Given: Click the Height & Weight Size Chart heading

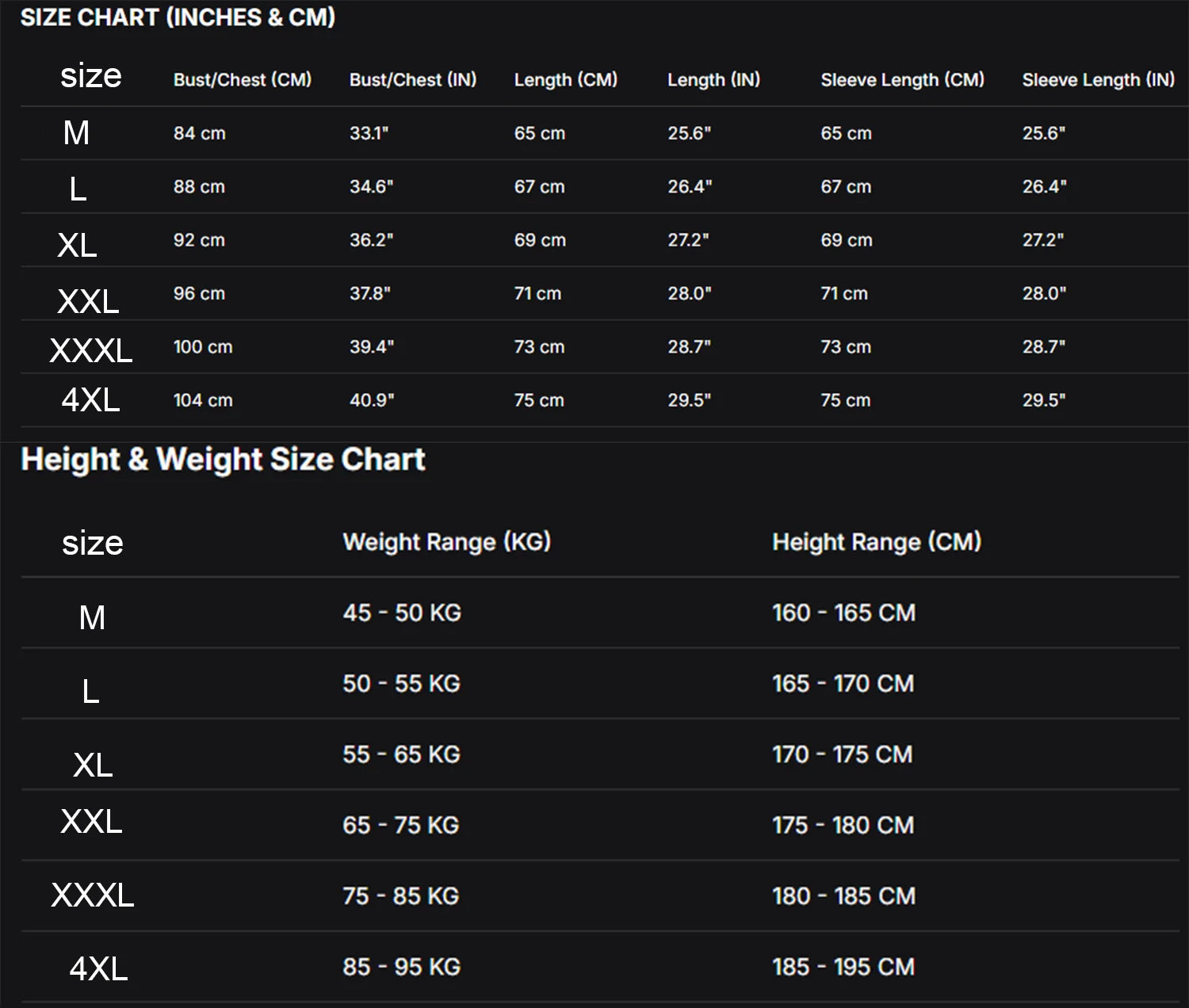Looking at the screenshot, I should point(224,460).
